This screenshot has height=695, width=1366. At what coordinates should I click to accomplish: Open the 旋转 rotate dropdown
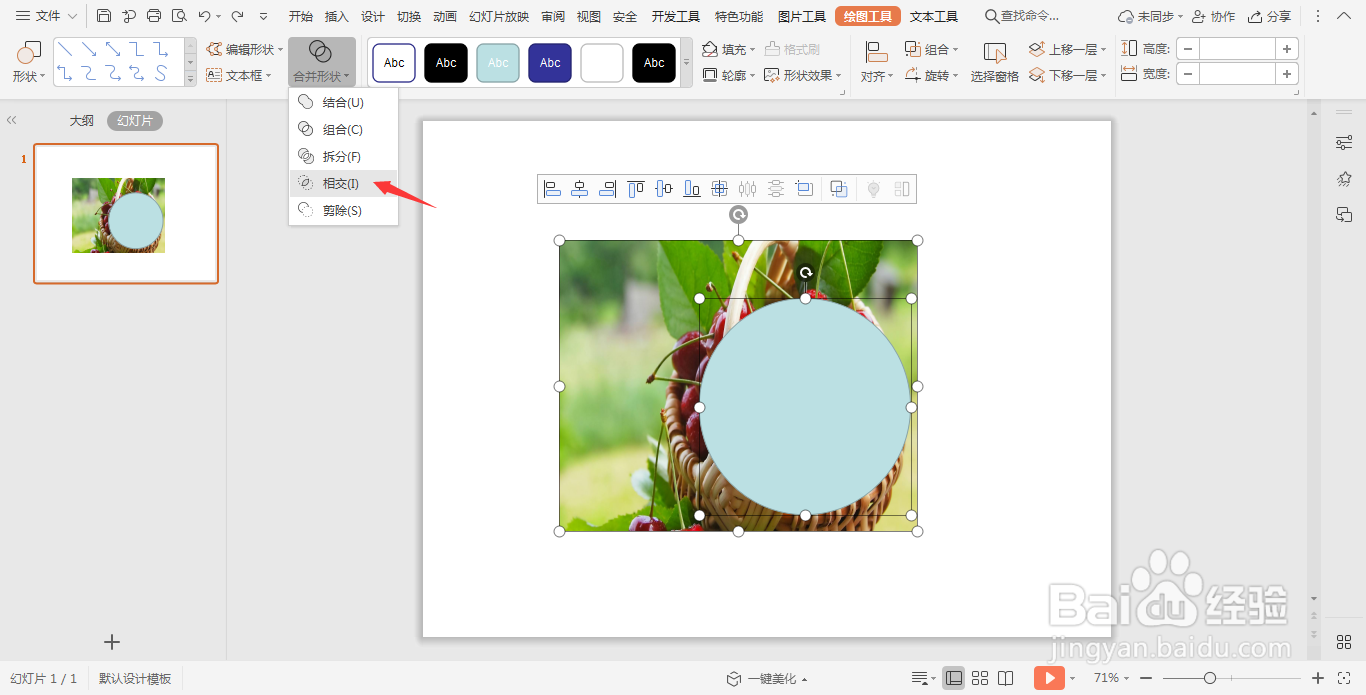click(x=931, y=75)
